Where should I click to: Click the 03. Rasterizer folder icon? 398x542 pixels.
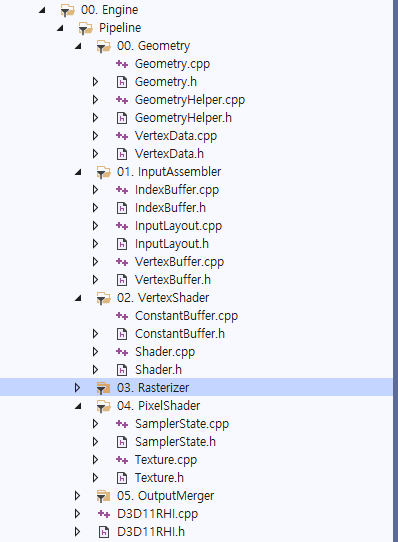point(103,388)
